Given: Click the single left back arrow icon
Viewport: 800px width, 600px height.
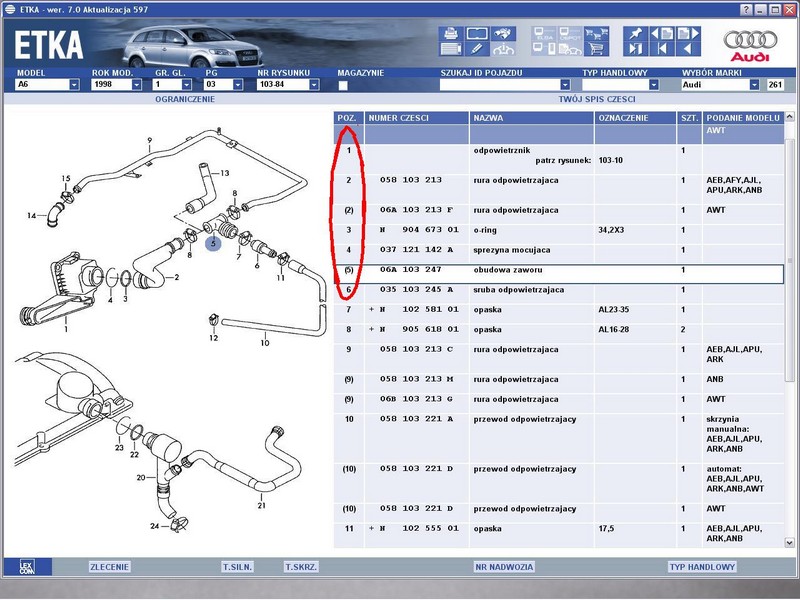Looking at the screenshot, I should point(688,49).
